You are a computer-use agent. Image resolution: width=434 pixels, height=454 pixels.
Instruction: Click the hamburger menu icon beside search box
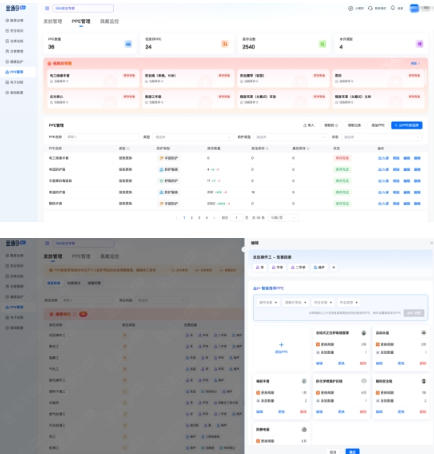click(47, 8)
